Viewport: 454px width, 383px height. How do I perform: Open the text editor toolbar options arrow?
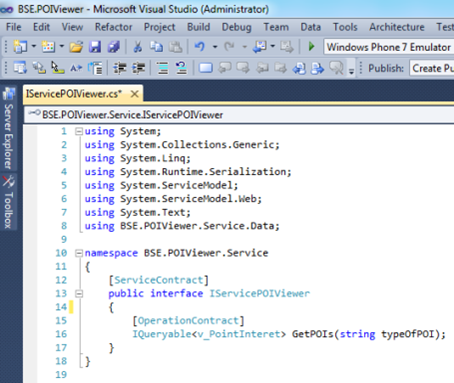(351, 71)
